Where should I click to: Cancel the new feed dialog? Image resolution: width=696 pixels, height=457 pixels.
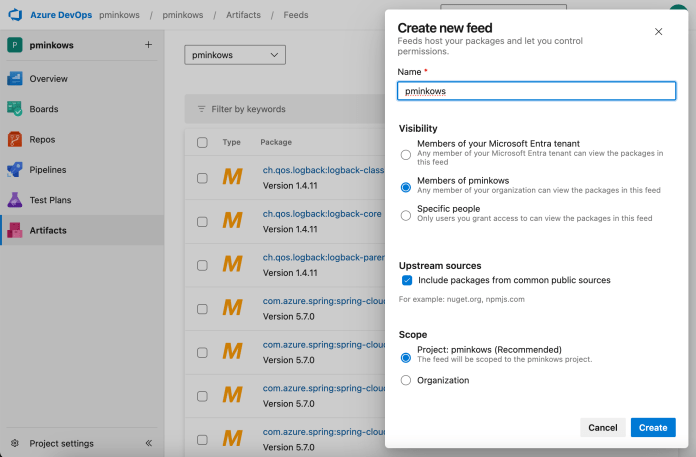[602, 428]
